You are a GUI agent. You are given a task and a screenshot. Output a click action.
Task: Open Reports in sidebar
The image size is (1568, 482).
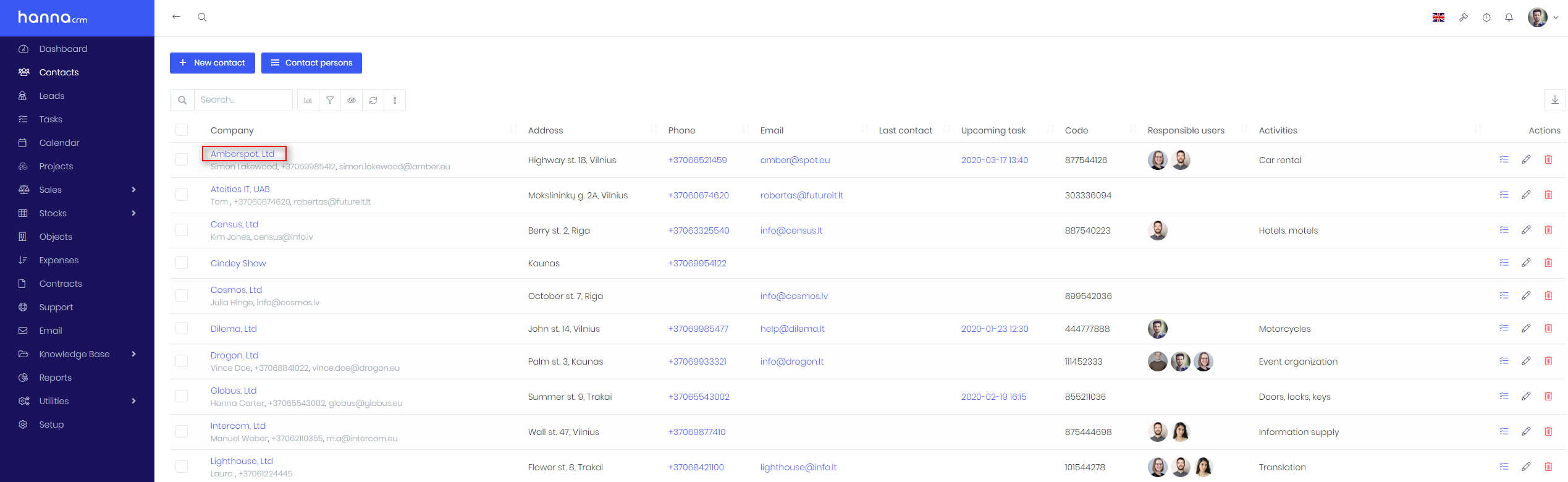(x=56, y=378)
